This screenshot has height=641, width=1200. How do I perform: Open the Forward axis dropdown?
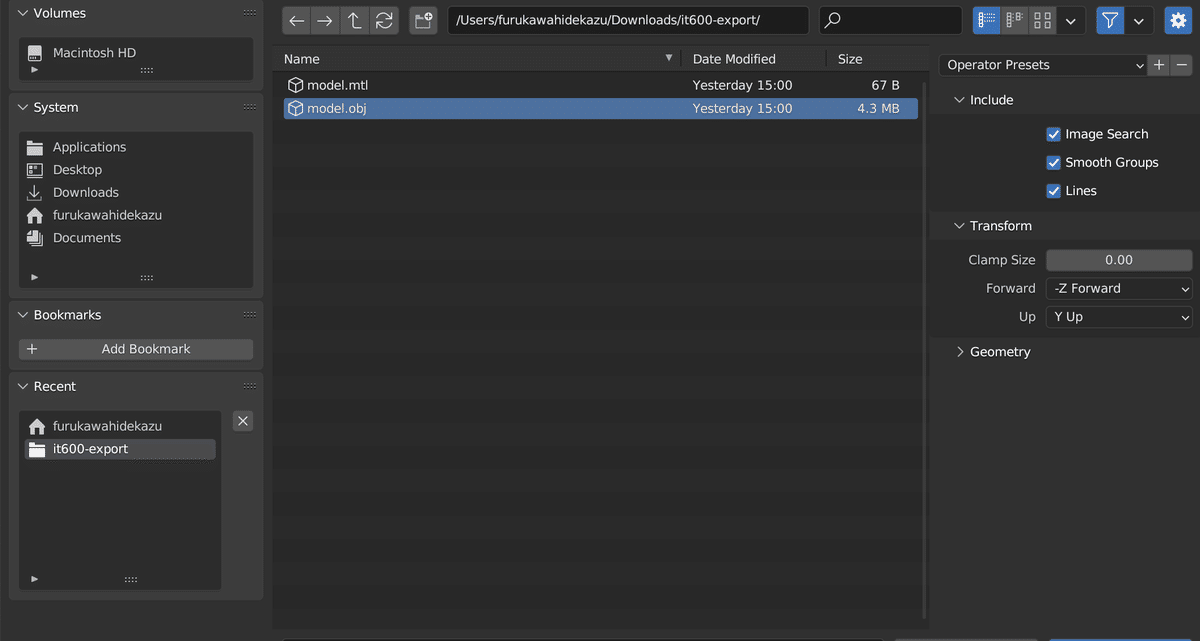coord(1119,288)
